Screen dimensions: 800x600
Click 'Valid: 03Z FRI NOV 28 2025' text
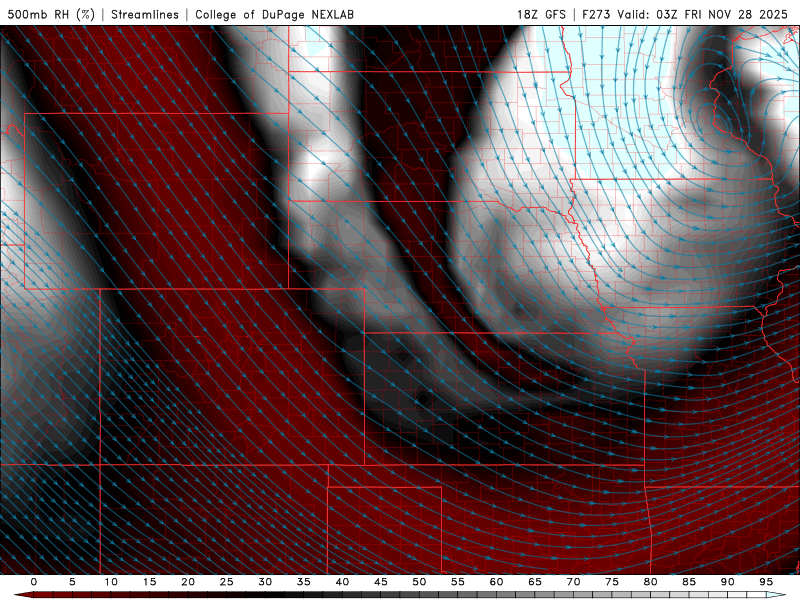pyautogui.click(x=703, y=14)
